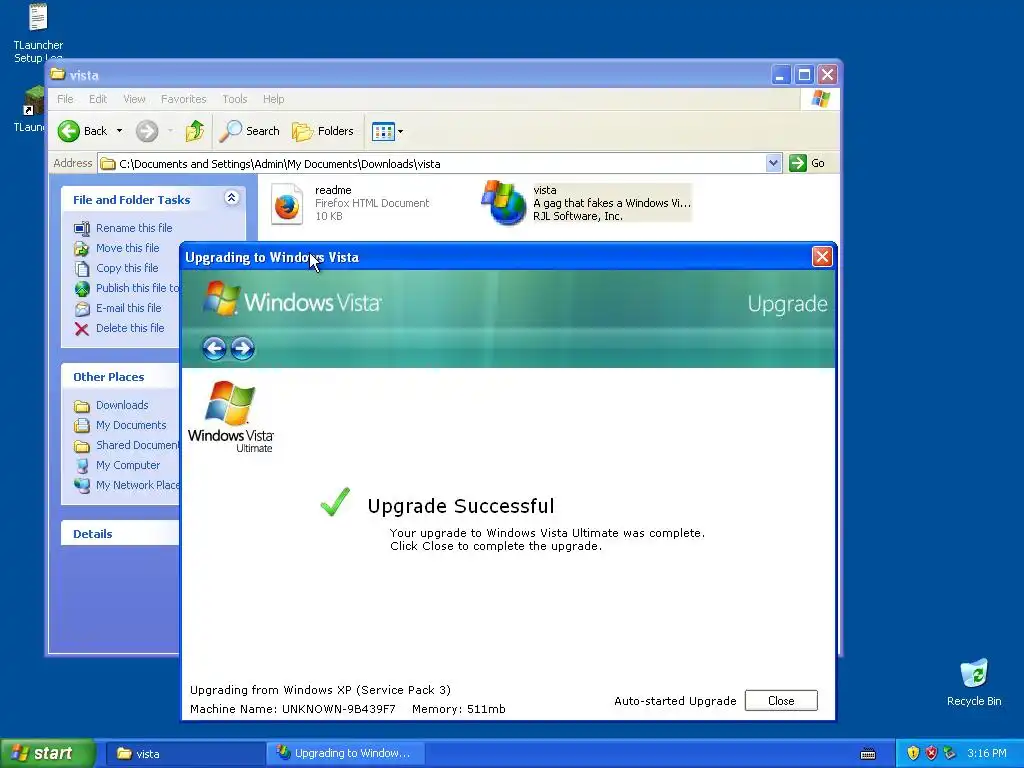Click Copy this file
Image resolution: width=1024 pixels, height=768 pixels.
coord(127,268)
